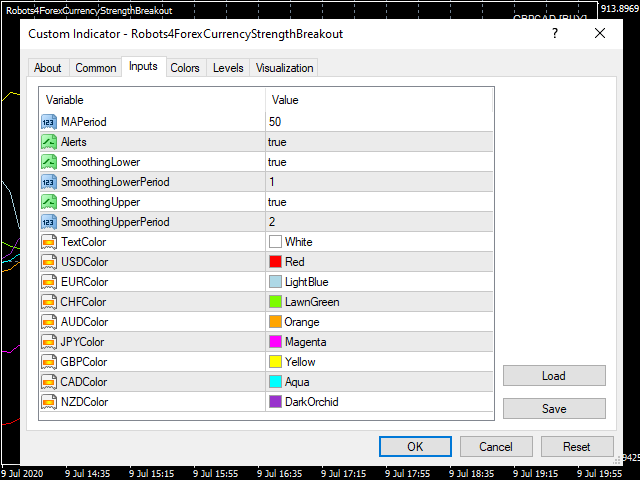Click the TextColor color type icon
Viewport: 640px width, 480px height.
48,242
